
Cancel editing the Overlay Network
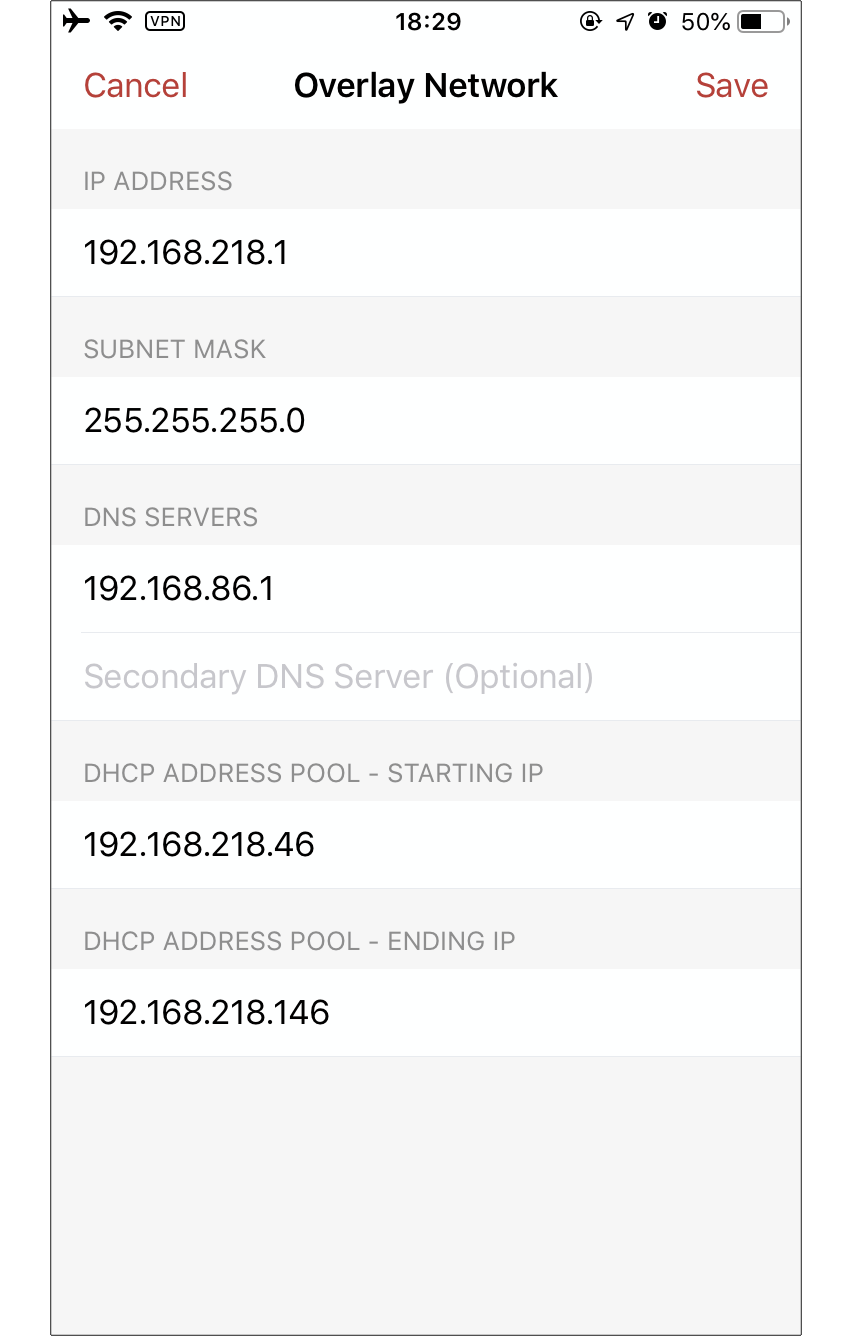[136, 85]
